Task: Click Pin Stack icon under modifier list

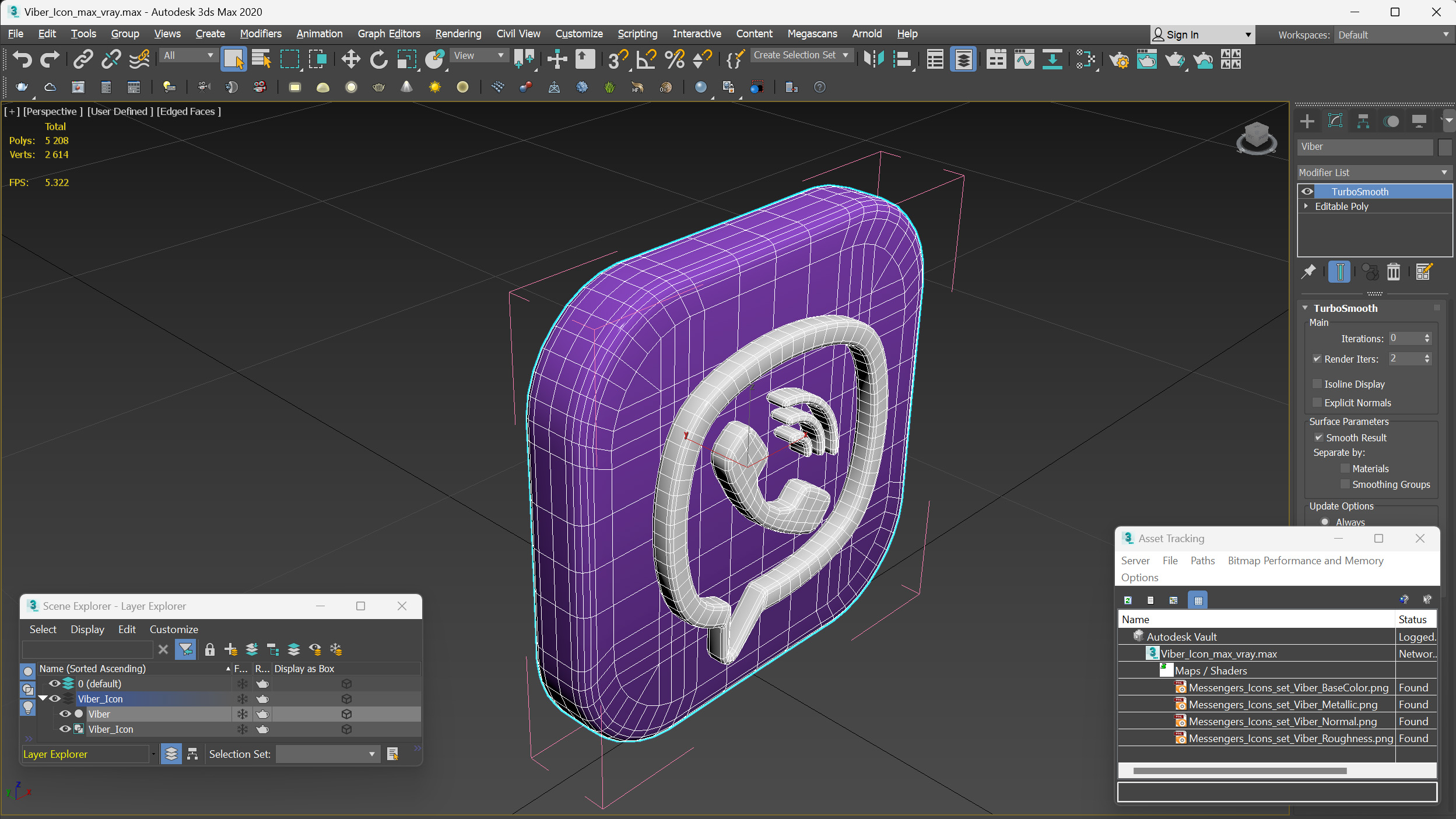Action: tap(1309, 271)
